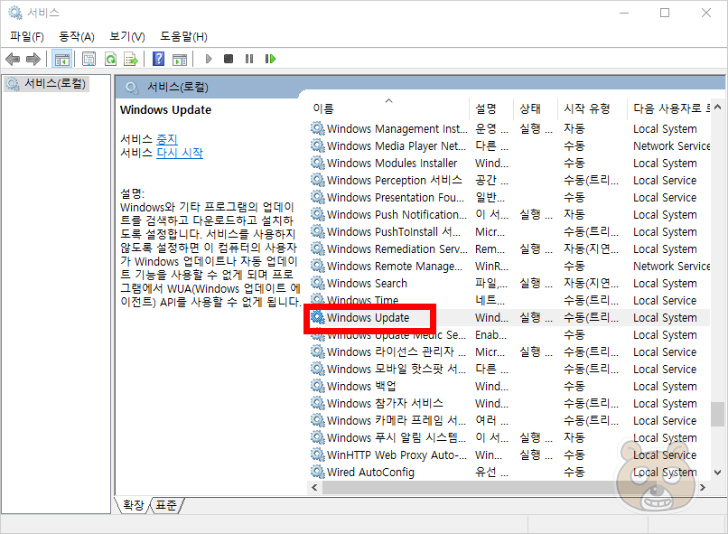Switch to the 확장 tab
This screenshot has width=728, height=534.
(133, 505)
